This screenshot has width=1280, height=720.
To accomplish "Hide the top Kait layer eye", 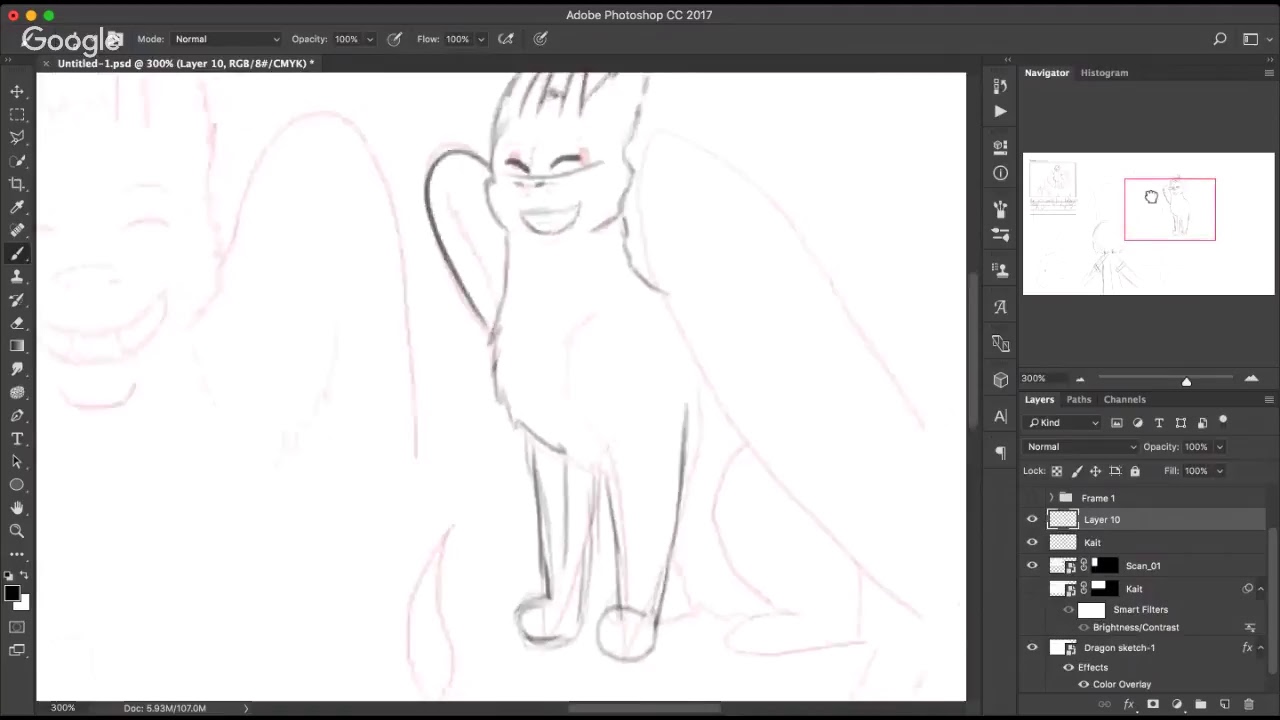I will pos(1032,542).
